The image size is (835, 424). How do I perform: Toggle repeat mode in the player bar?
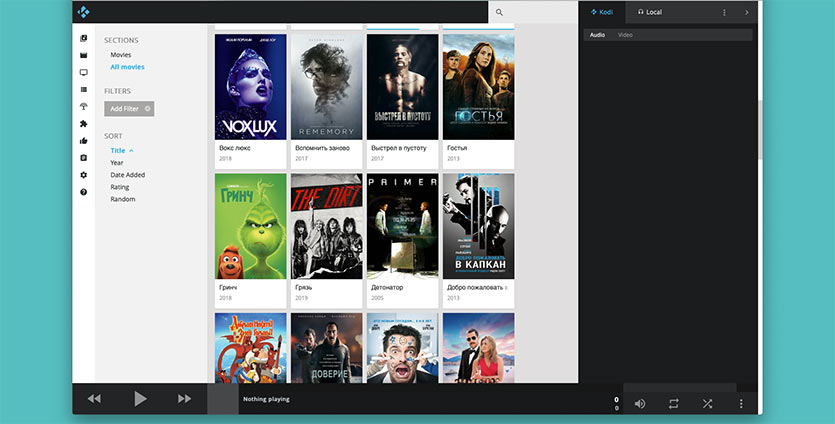(674, 404)
